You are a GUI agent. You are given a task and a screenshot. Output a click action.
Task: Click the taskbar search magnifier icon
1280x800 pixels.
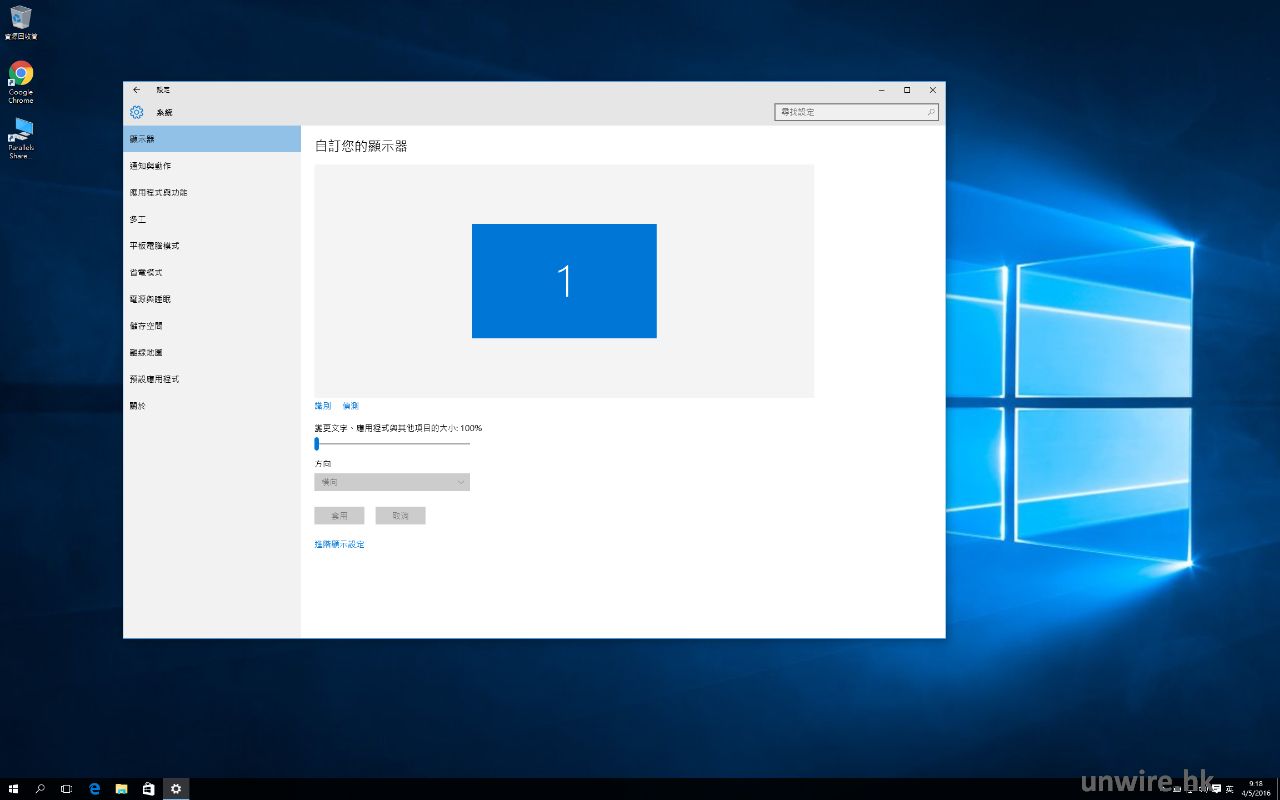40,789
